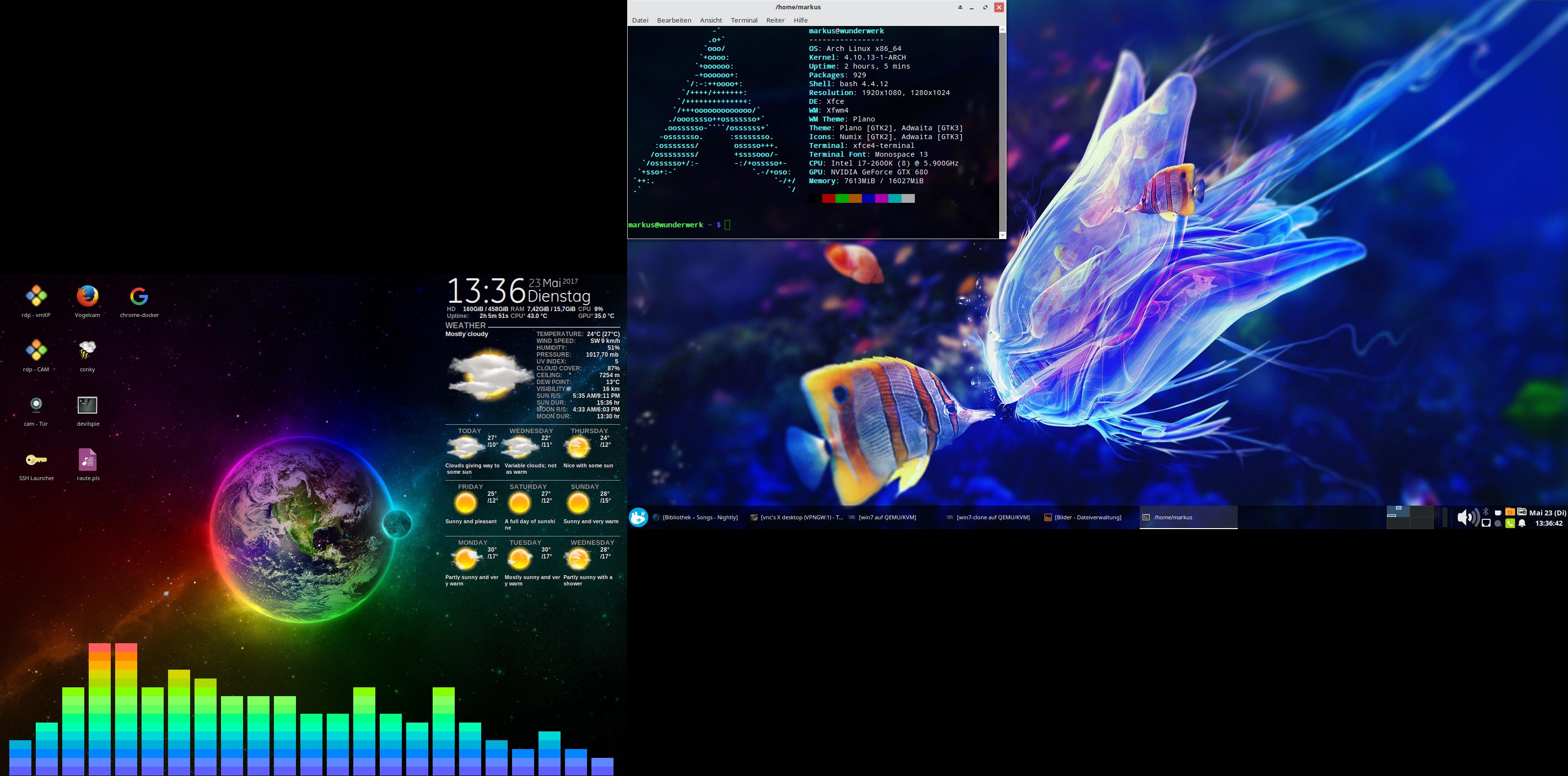Viewport: 1568px width, 776px height.
Task: Launch the chrome-docker desktop icon
Action: (x=139, y=297)
